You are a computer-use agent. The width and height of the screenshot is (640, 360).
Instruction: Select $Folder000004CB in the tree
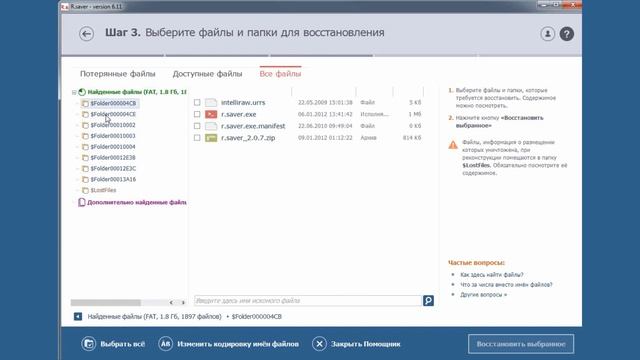point(113,103)
